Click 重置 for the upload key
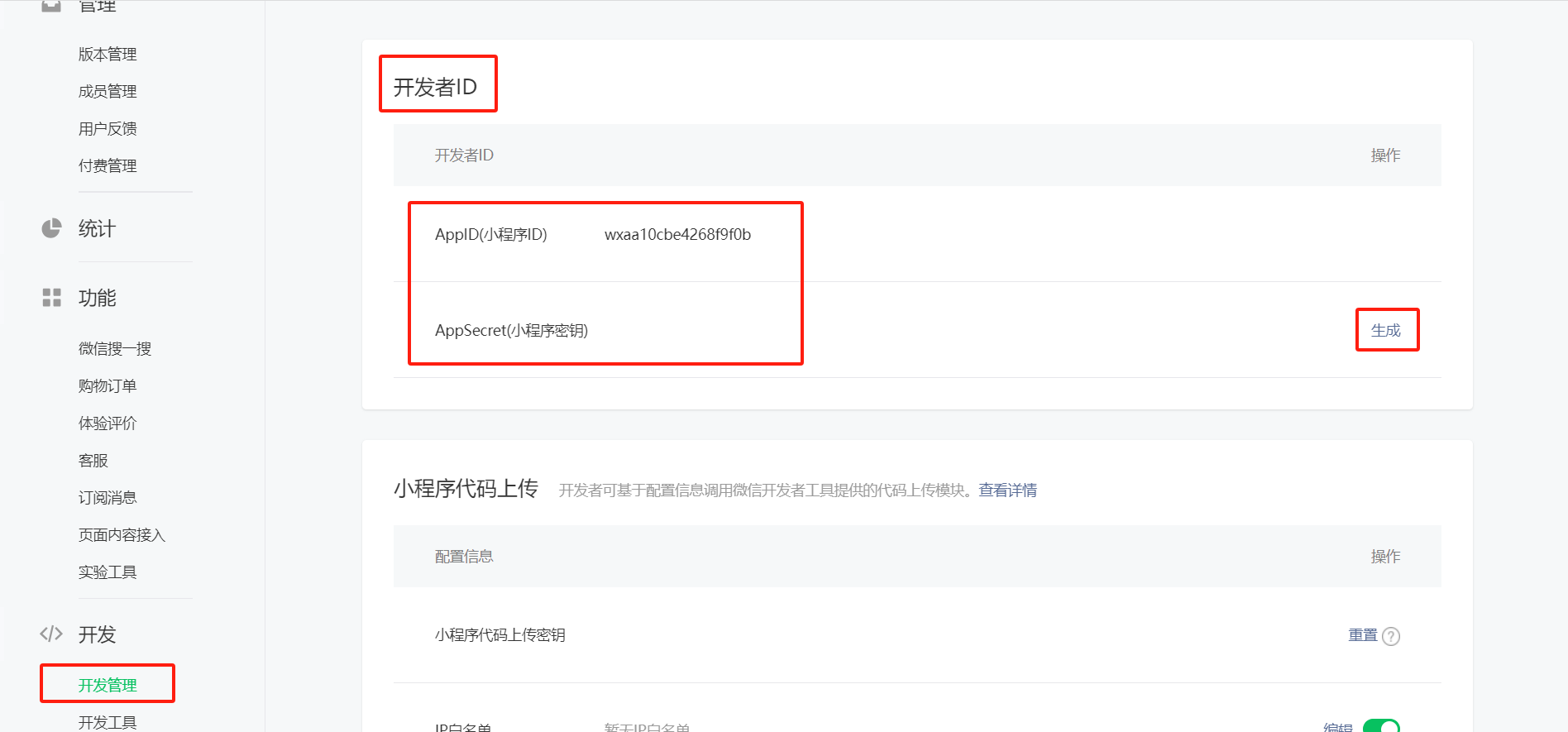Viewport: 1568px width, 732px height. 1363,635
